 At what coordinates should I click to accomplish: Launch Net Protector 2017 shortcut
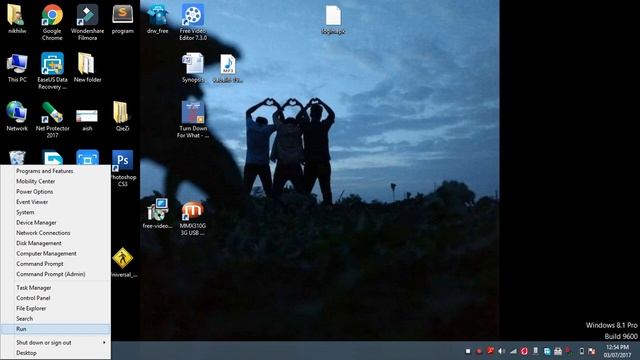point(52,120)
